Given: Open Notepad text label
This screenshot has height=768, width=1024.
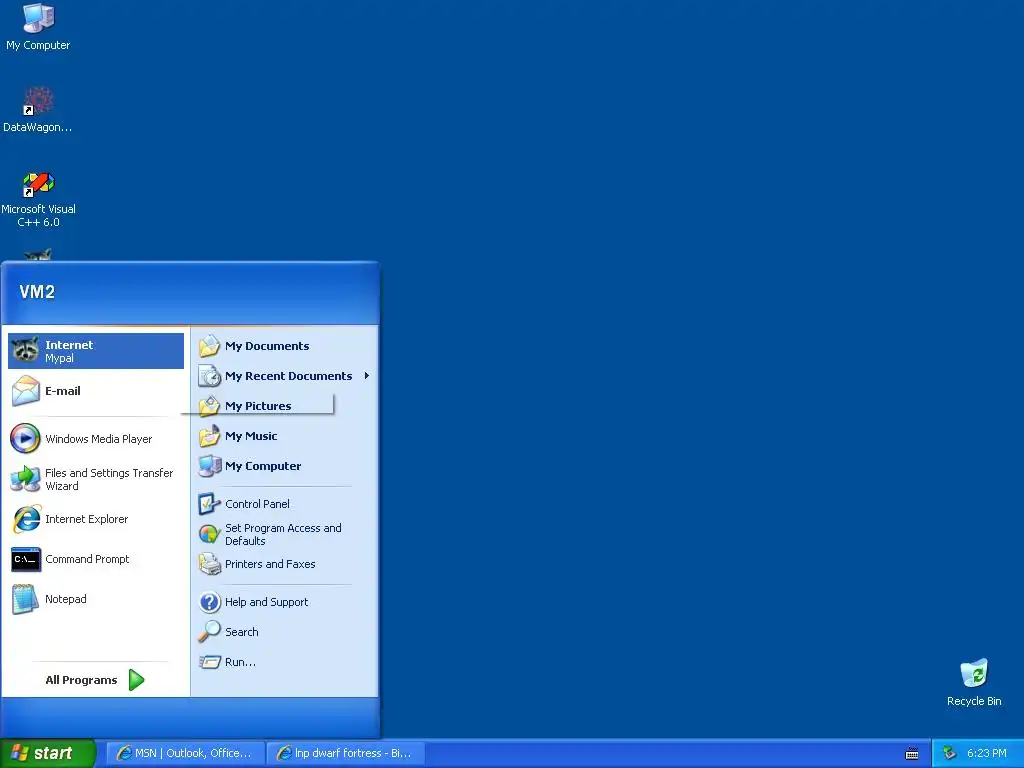Looking at the screenshot, I should 65,599.
